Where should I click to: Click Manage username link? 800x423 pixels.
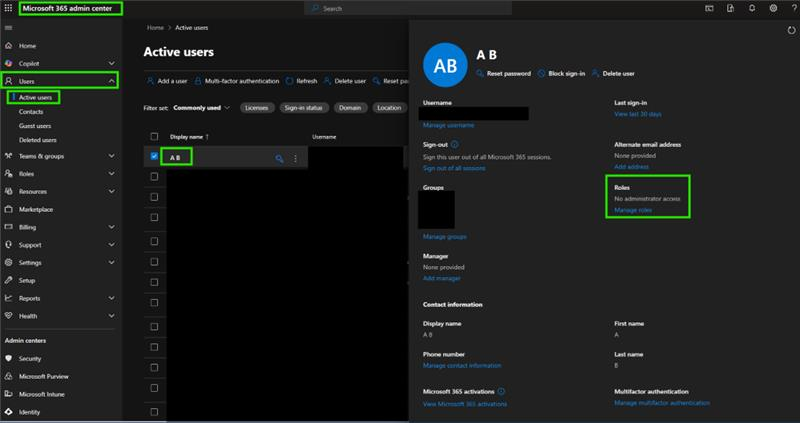(x=448, y=125)
